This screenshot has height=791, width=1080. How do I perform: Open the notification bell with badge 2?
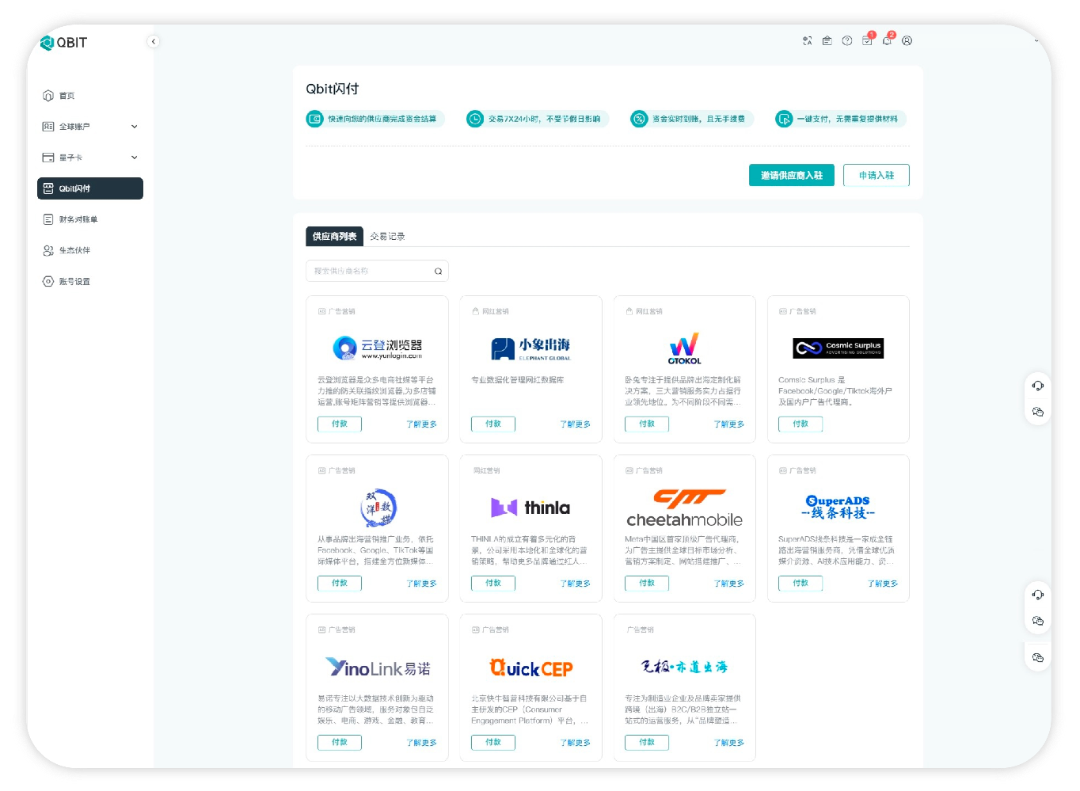tap(887, 41)
